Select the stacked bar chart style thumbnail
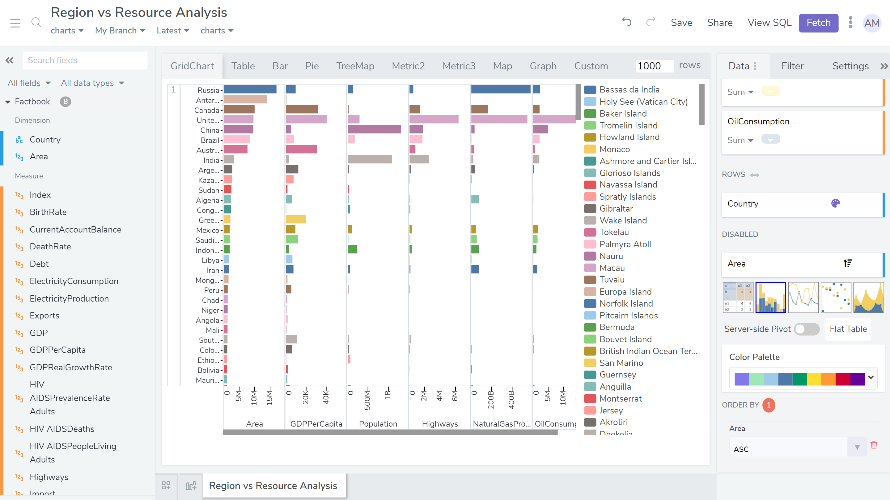Screen dimensions: 890x500 [771, 297]
